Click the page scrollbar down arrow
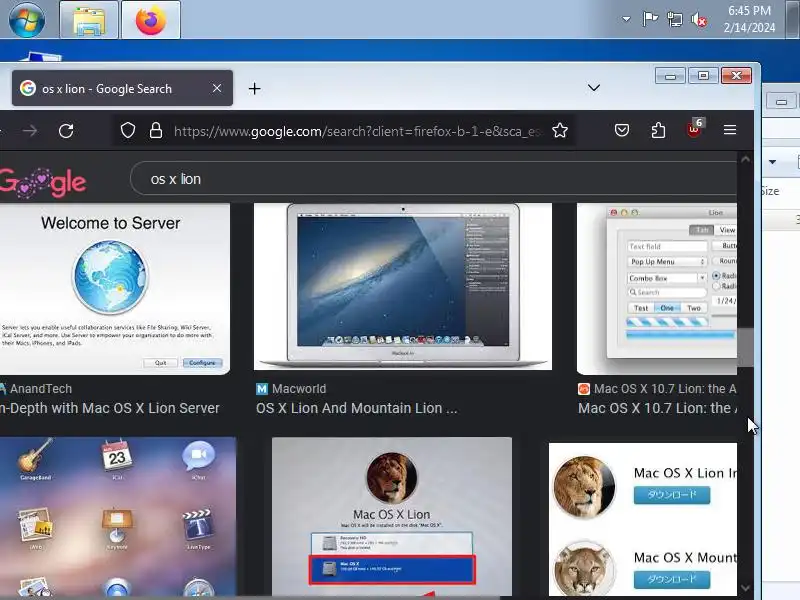 click(x=745, y=588)
